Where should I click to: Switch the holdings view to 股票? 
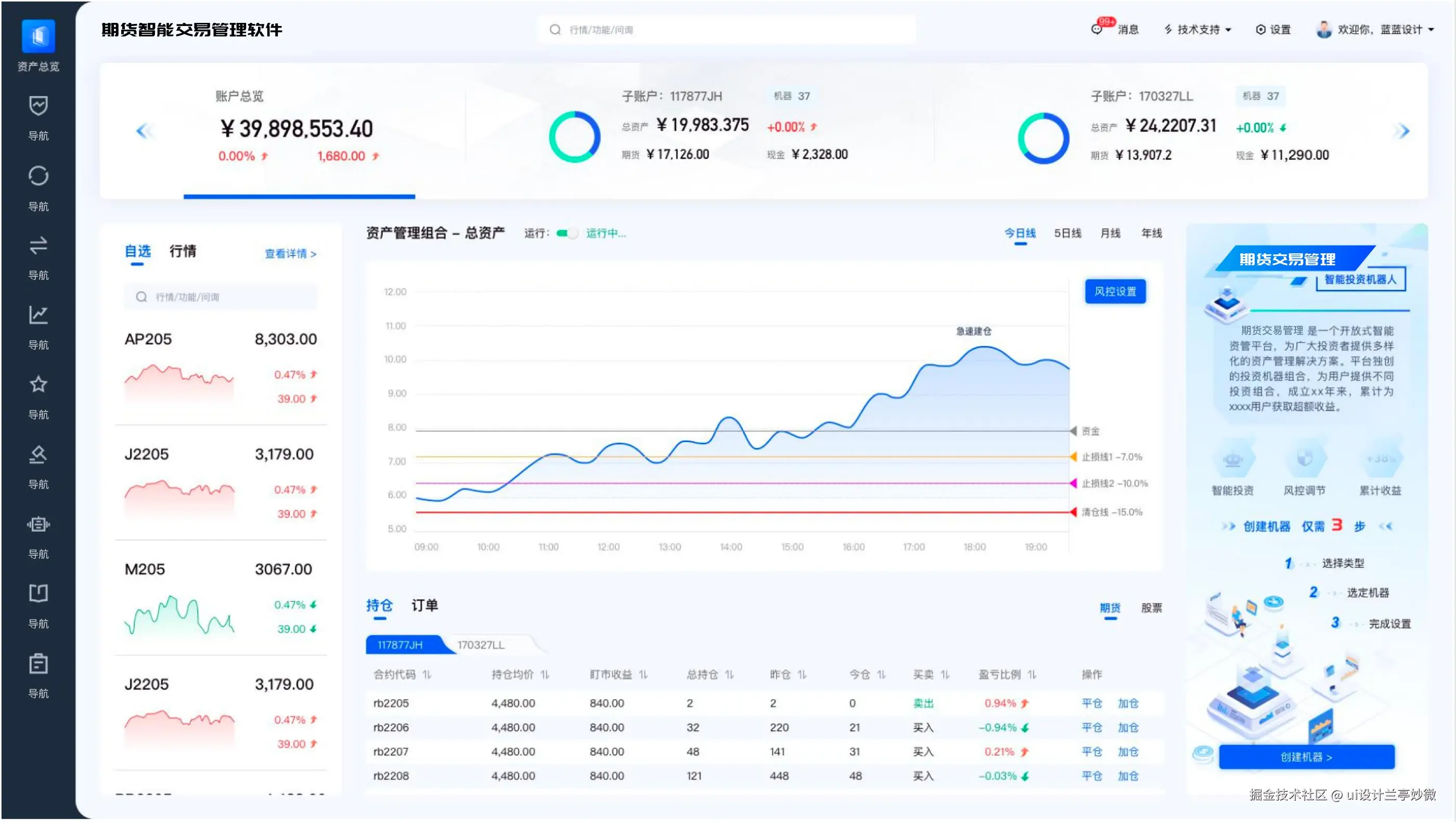tap(1151, 608)
